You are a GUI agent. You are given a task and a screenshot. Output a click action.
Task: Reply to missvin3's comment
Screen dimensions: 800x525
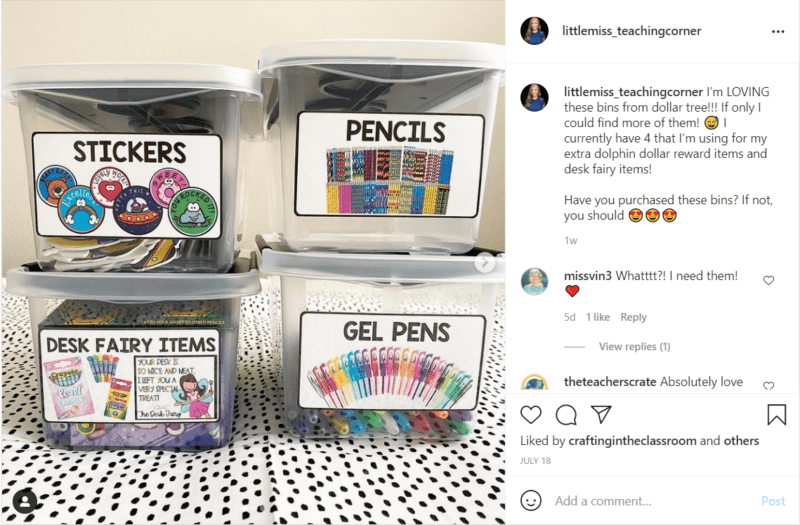[633, 317]
